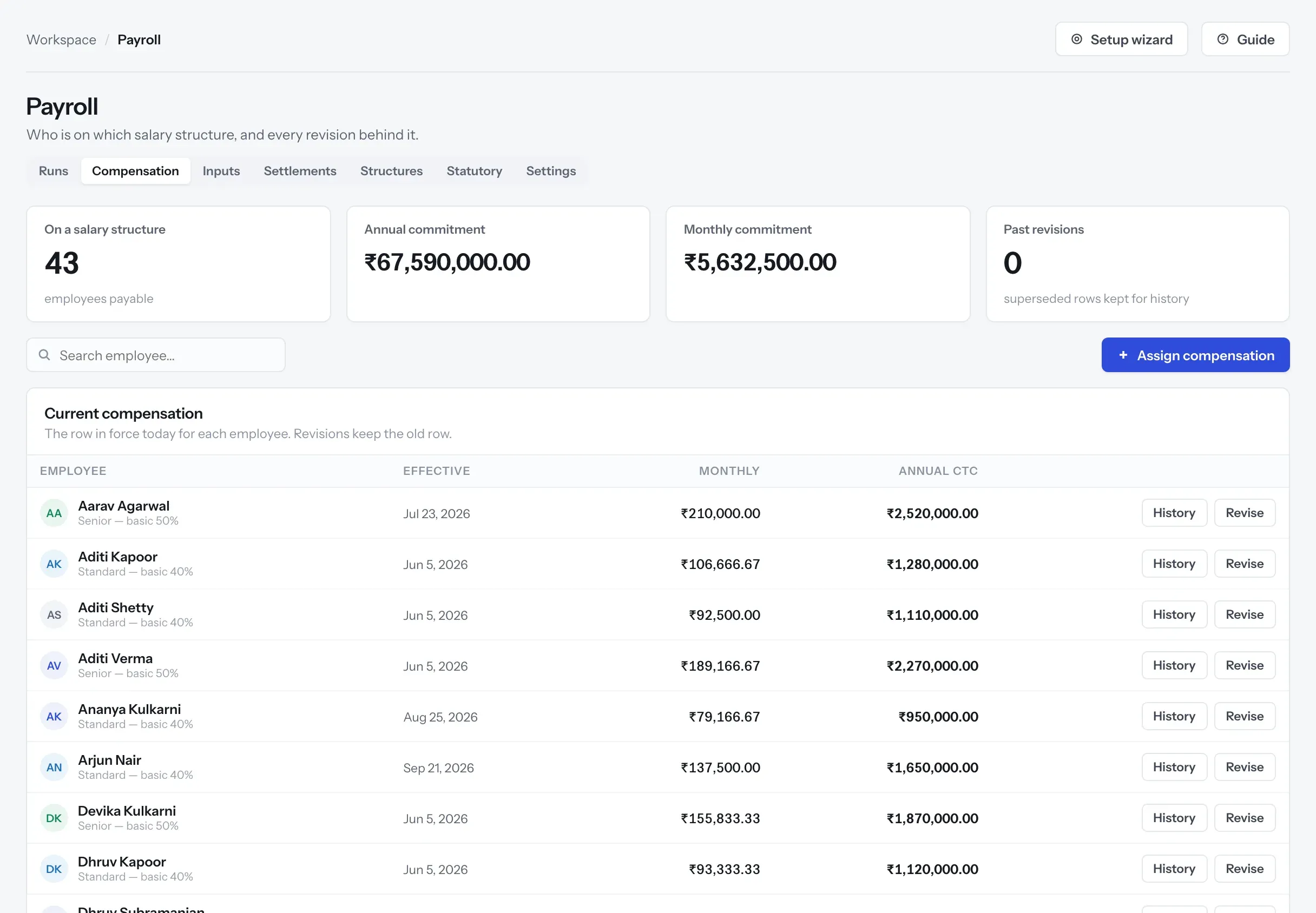
Task: Switch to the Runs tab
Action: pyautogui.click(x=53, y=171)
